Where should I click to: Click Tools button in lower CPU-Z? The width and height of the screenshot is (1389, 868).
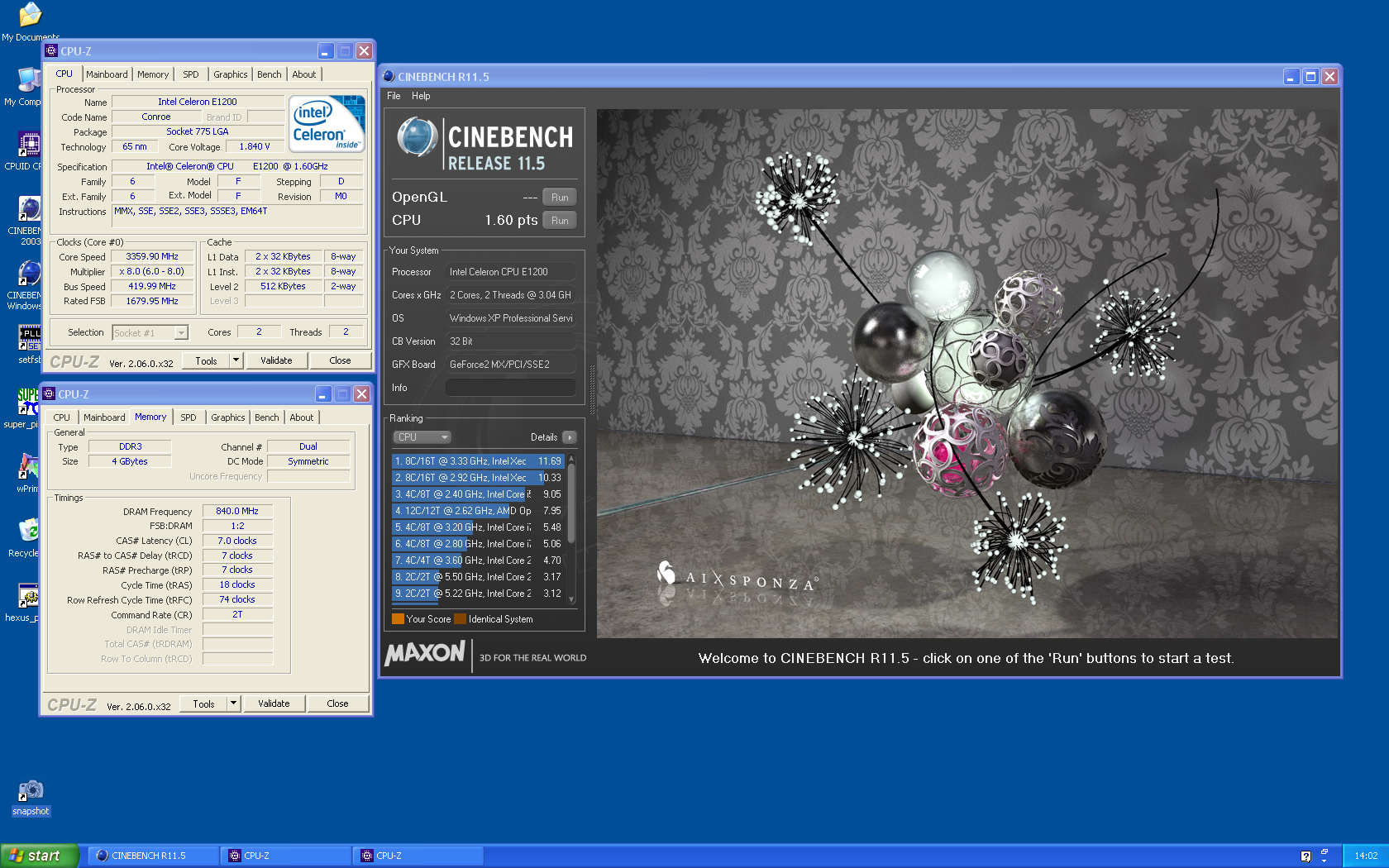[x=203, y=703]
